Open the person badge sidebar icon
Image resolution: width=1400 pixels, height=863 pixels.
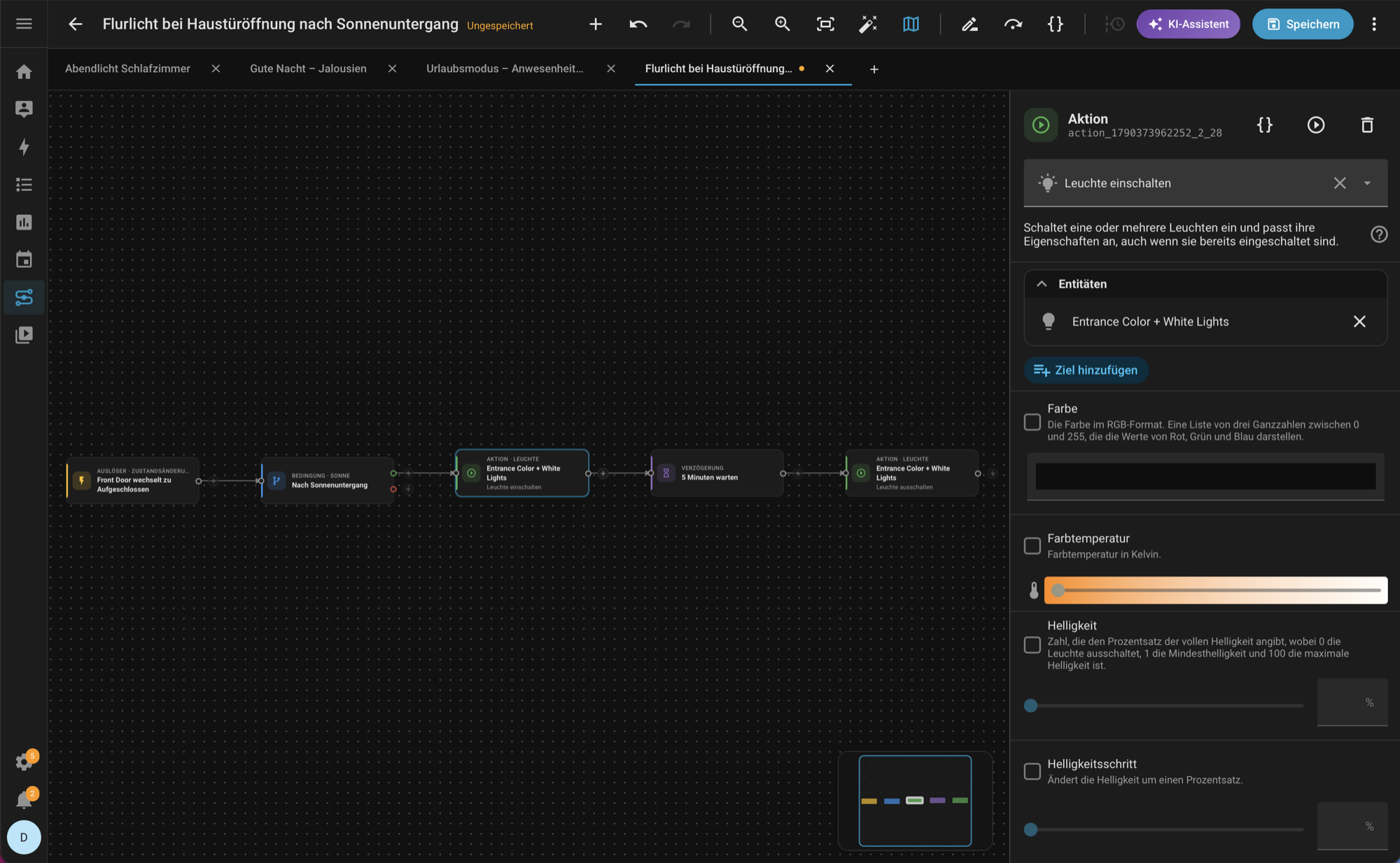(24, 109)
